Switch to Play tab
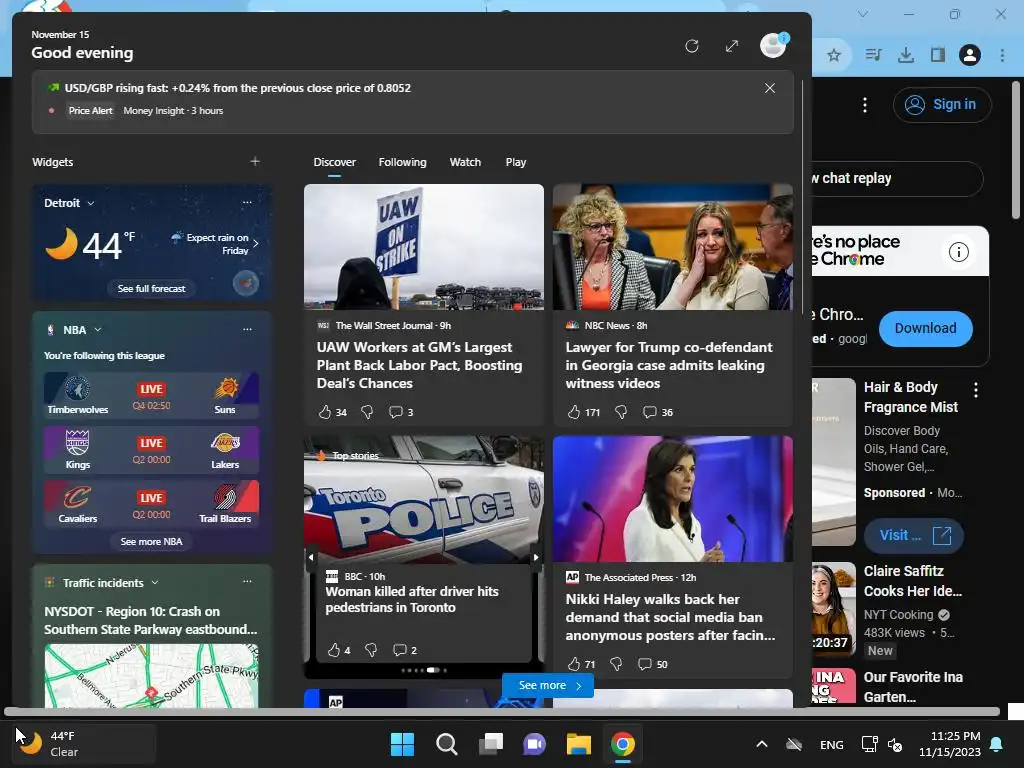 click(x=515, y=162)
